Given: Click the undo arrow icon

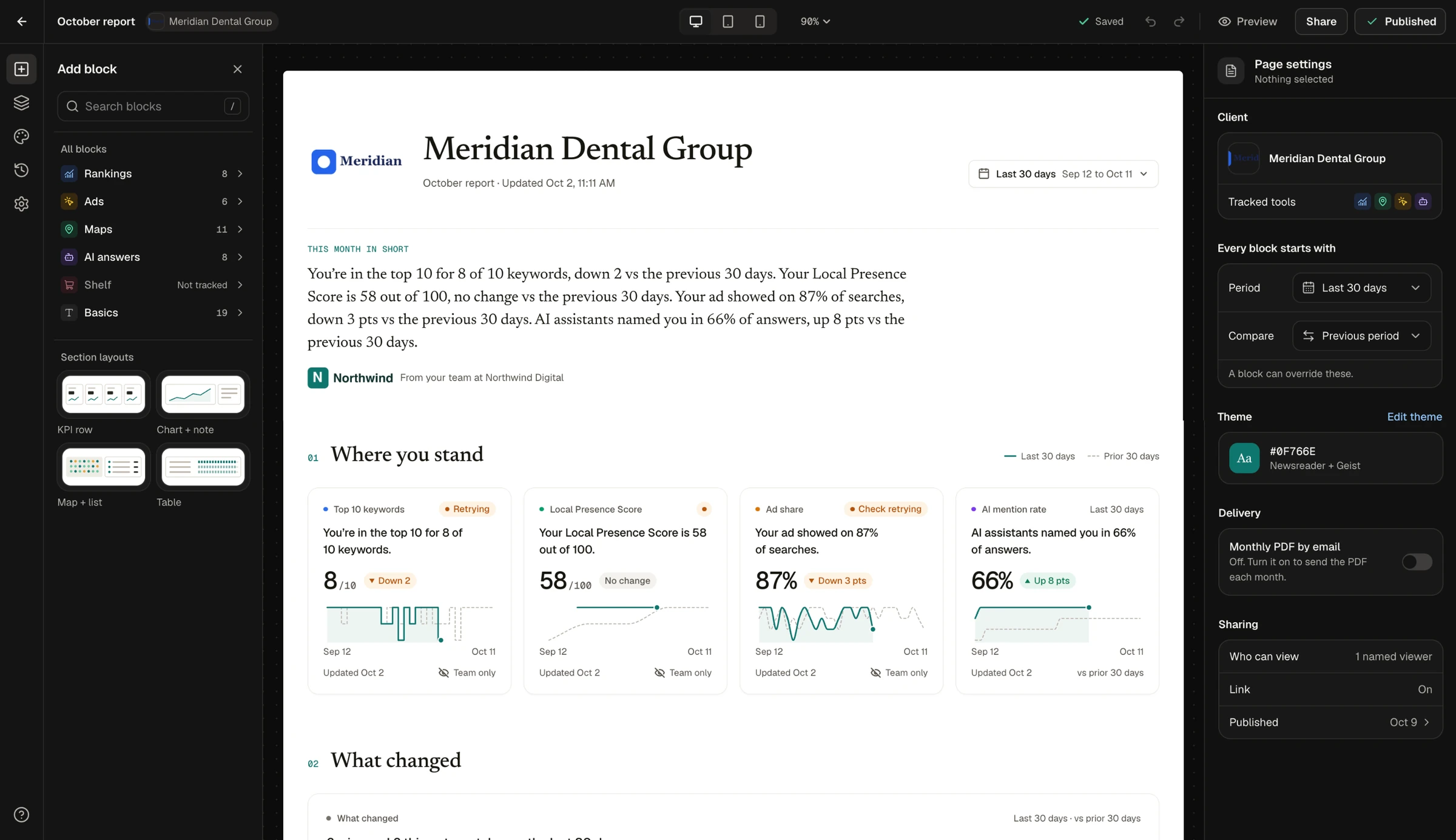Looking at the screenshot, I should click(1150, 21).
